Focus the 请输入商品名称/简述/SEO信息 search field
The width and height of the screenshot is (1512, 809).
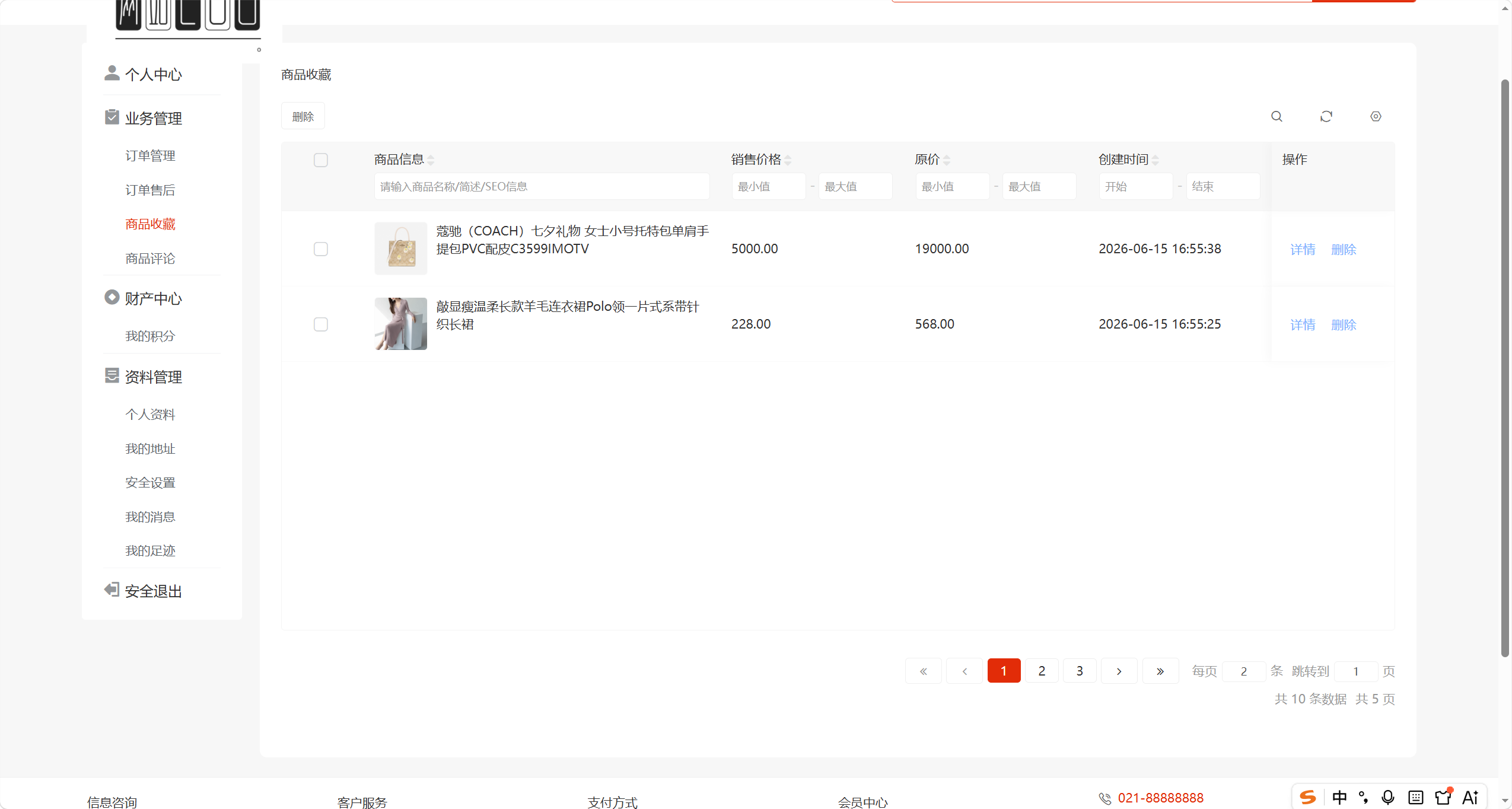click(x=542, y=186)
